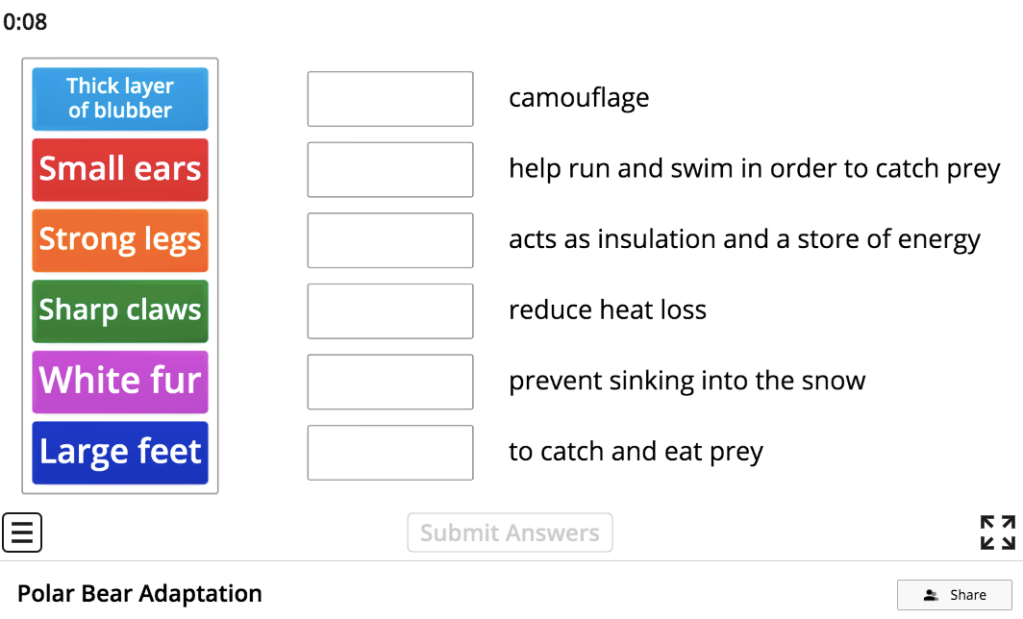Click the timer display showing 0:08
Screen dimensions: 1023x619
pos(25,22)
